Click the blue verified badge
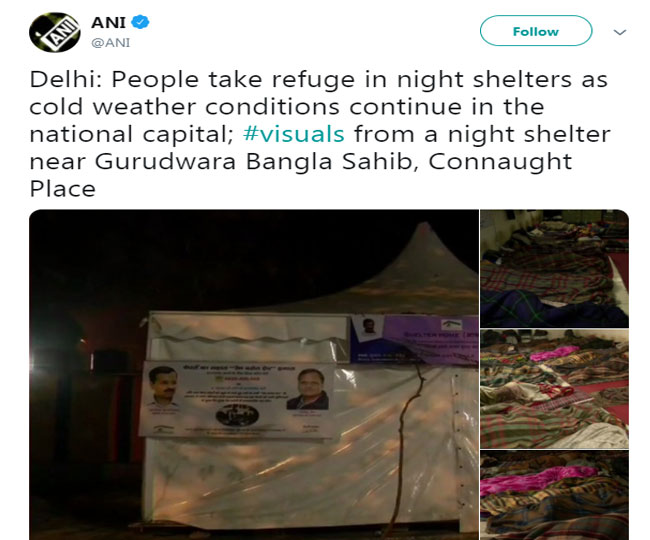 (x=140, y=22)
